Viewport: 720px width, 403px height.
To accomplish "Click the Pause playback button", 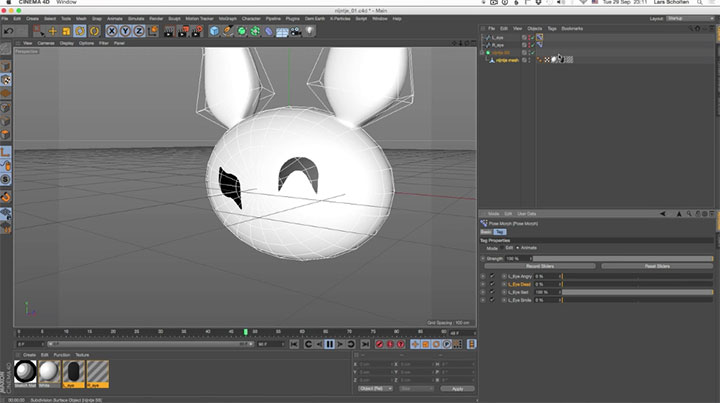I will 330,344.
